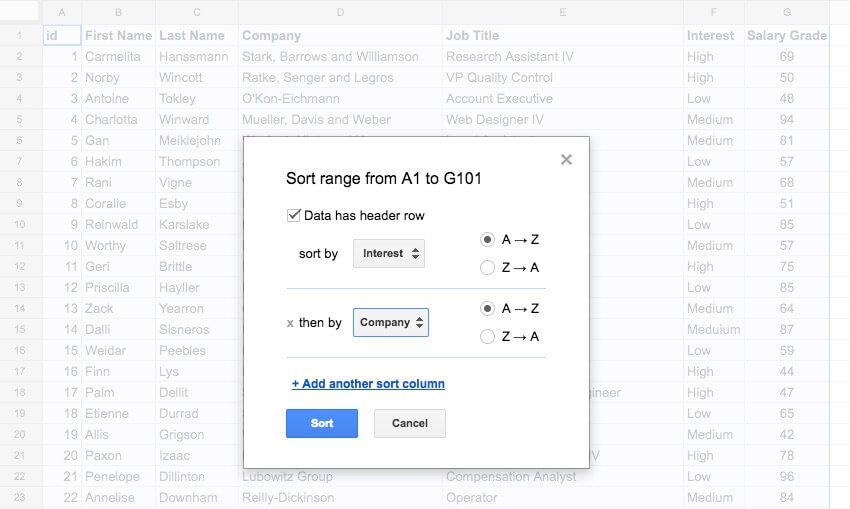This screenshot has height=509, width=850.
Task: Click the misspelled 'Meduium' cell
Action: pyautogui.click(x=713, y=330)
